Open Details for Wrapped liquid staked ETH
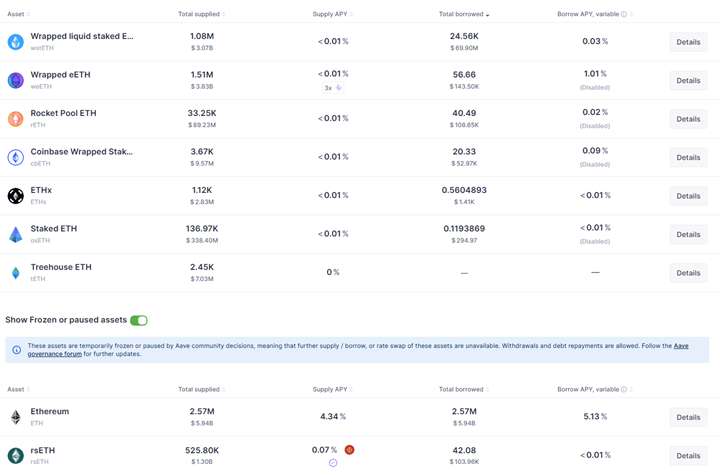Viewport: 720px width, 475px height. coord(688,42)
